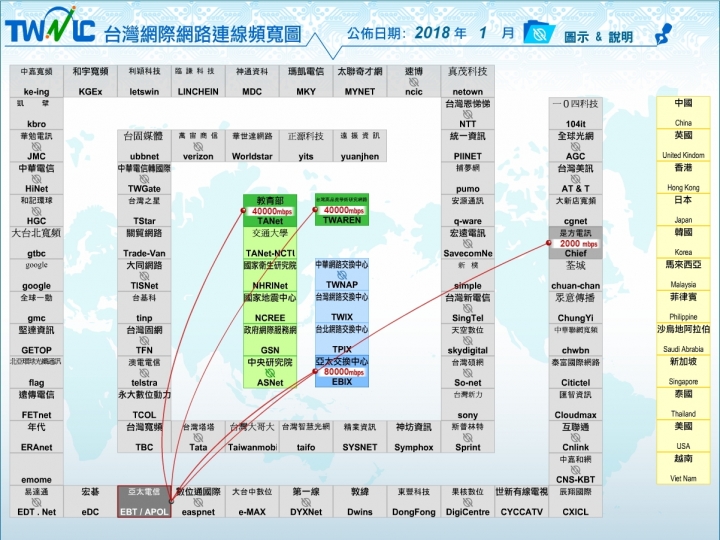Click the IPv6 icon in Cnlink tile
Screen dimensions: 720x540
pos(575,437)
